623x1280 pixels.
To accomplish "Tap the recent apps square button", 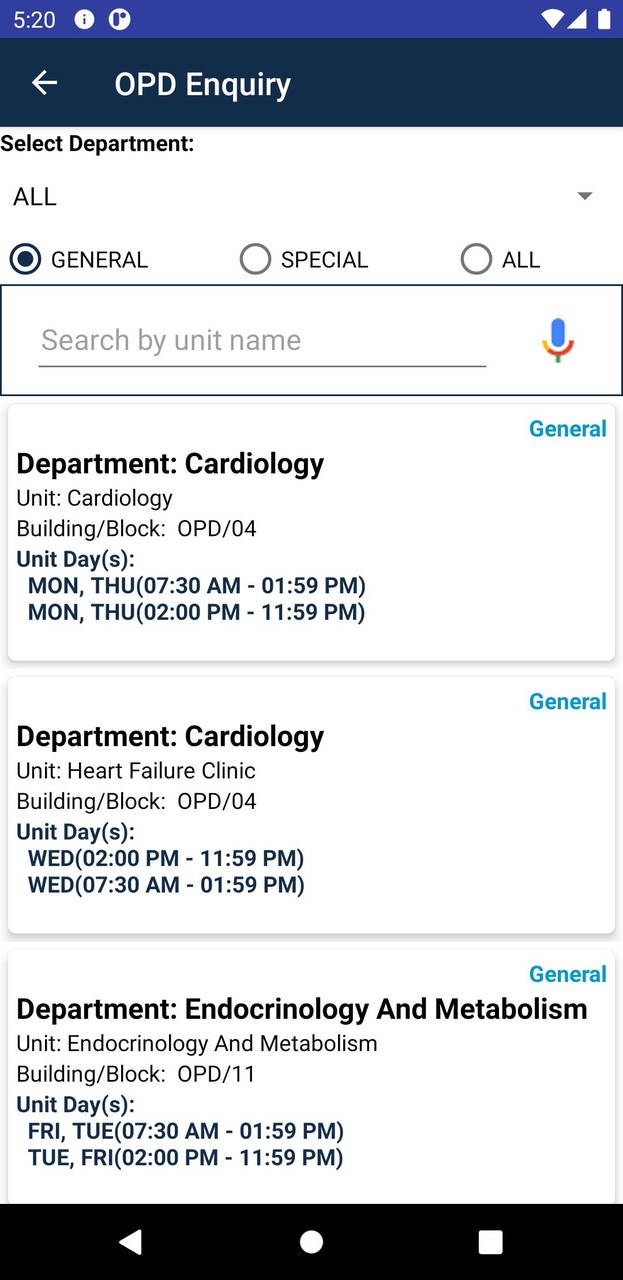I will 490,1241.
